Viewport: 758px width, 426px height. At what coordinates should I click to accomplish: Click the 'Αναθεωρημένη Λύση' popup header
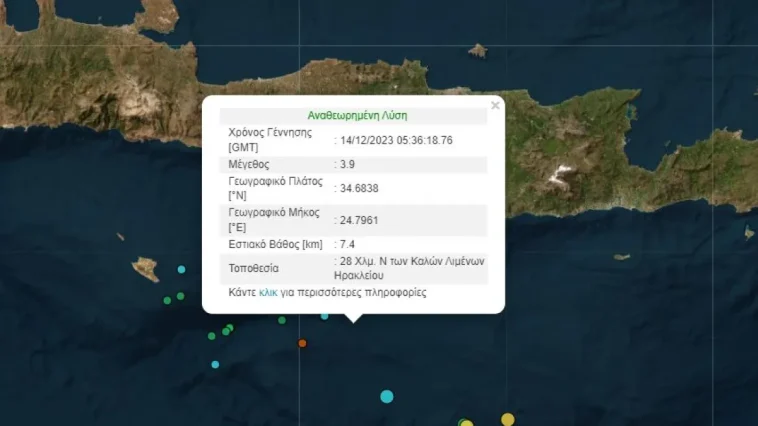[x=357, y=115]
